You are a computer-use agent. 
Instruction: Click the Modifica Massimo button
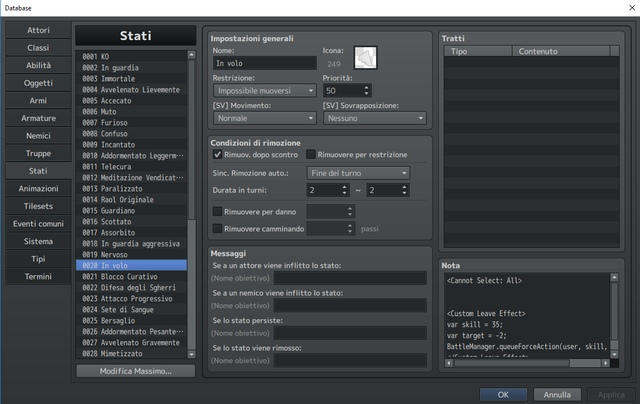[136, 371]
